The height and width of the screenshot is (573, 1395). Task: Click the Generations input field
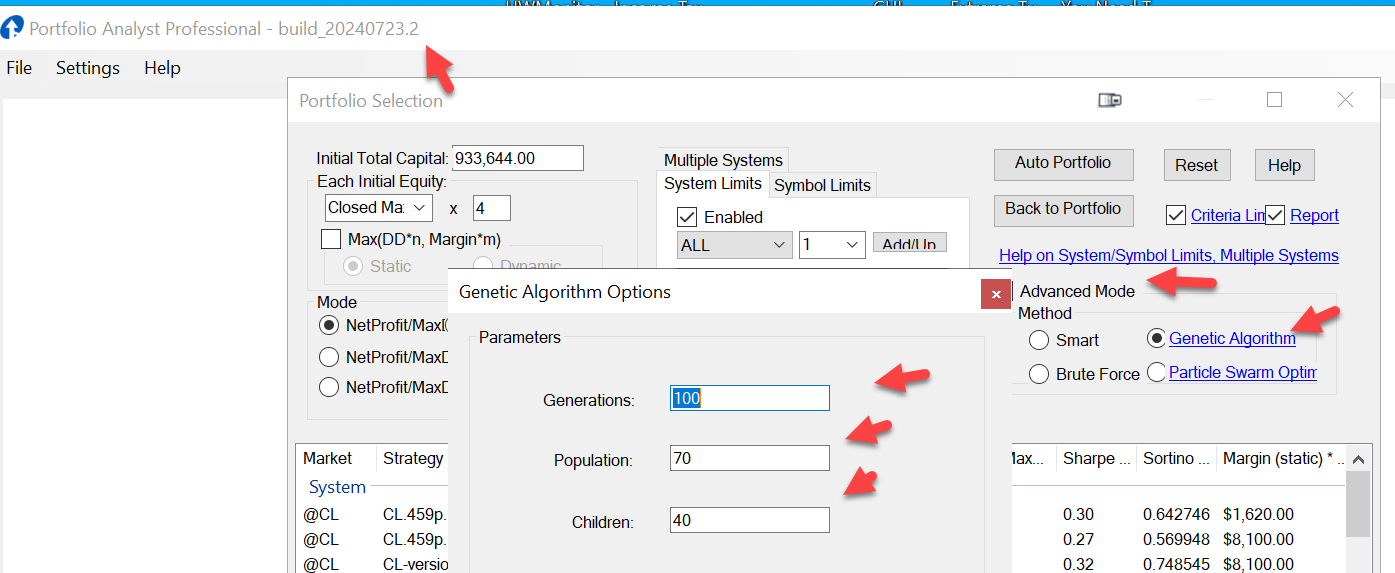point(749,398)
